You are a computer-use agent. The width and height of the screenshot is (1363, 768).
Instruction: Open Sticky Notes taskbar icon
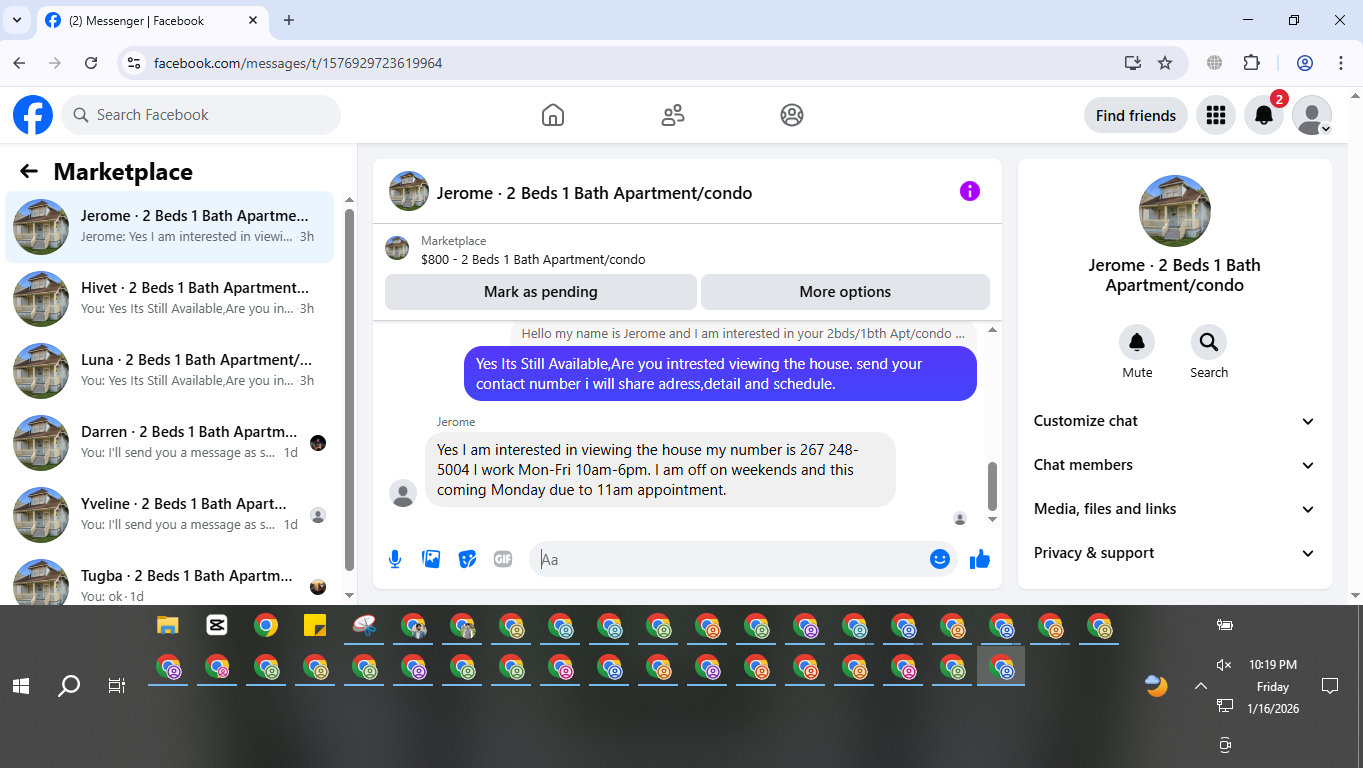tap(315, 626)
